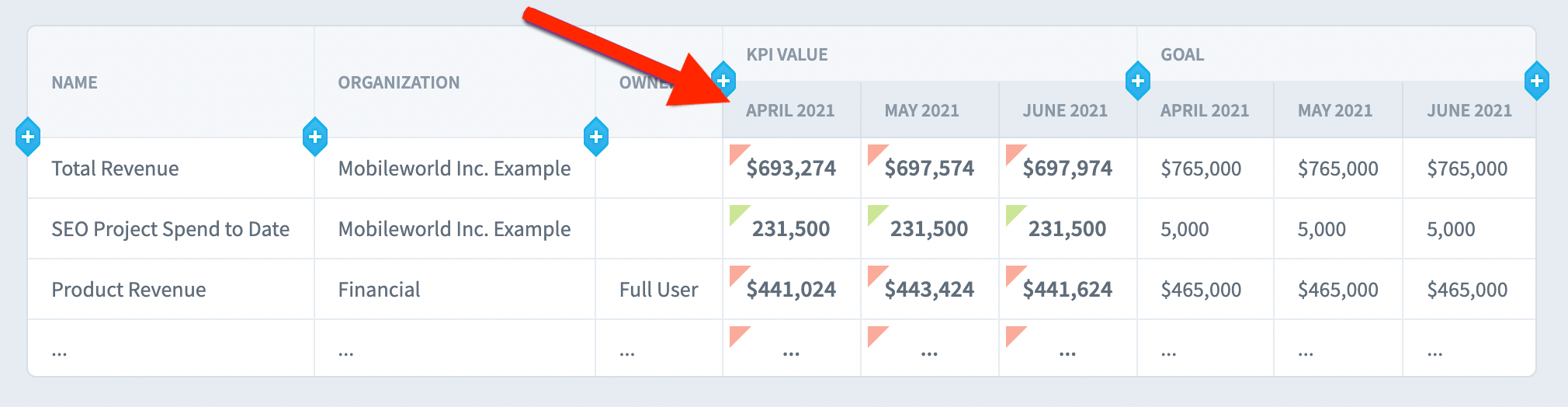Click plus icon between Name and Organization
The image size is (1568, 407).
[x=314, y=137]
